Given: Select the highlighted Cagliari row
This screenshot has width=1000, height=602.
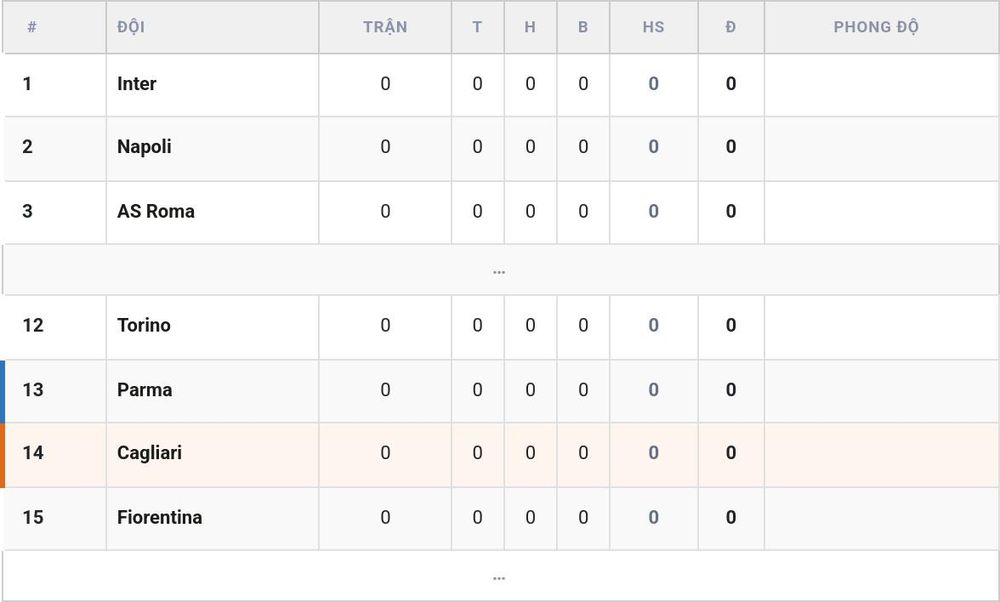Looking at the screenshot, I should click(500, 455).
